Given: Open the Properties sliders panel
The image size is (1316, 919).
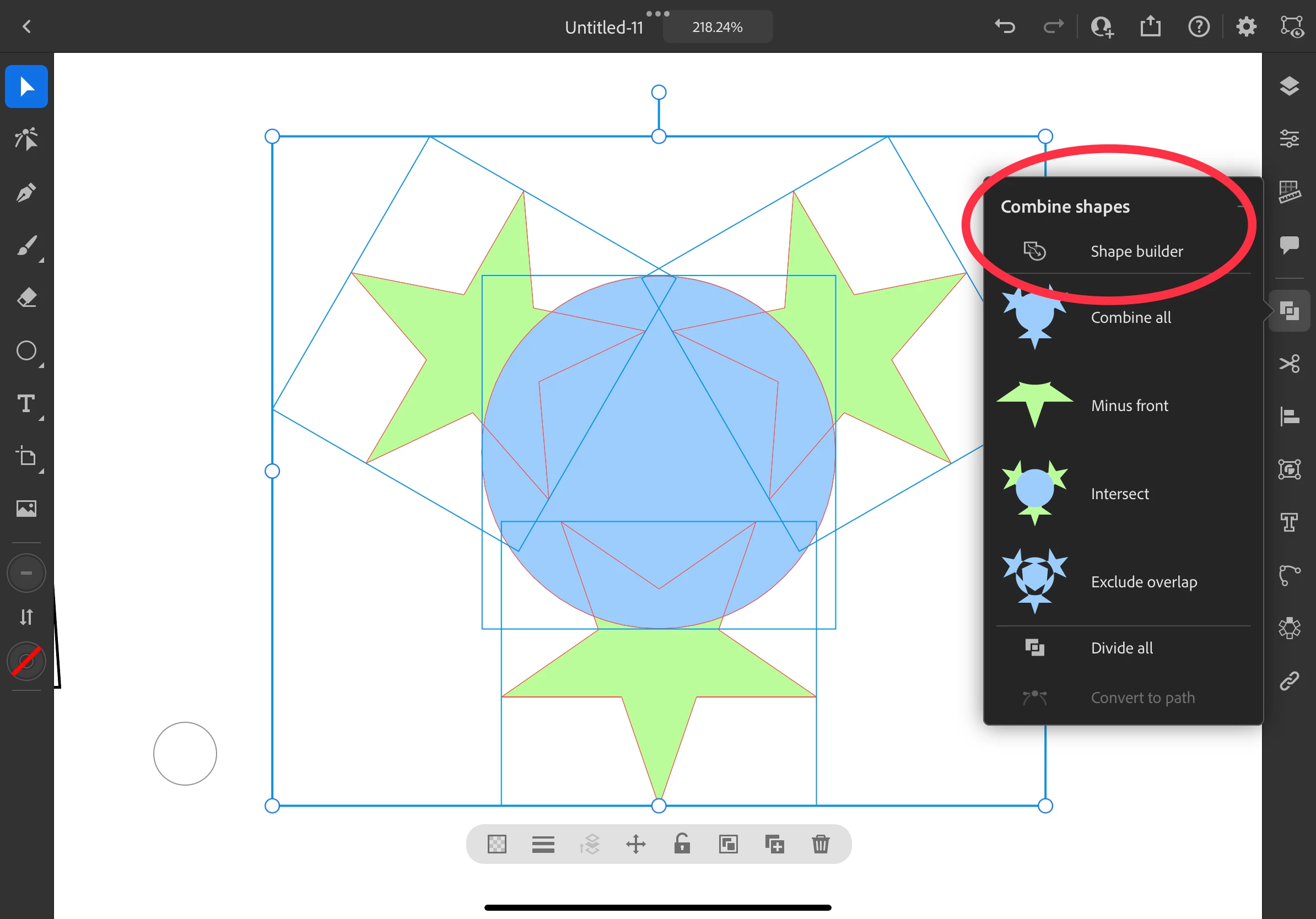Looking at the screenshot, I should tap(1289, 139).
